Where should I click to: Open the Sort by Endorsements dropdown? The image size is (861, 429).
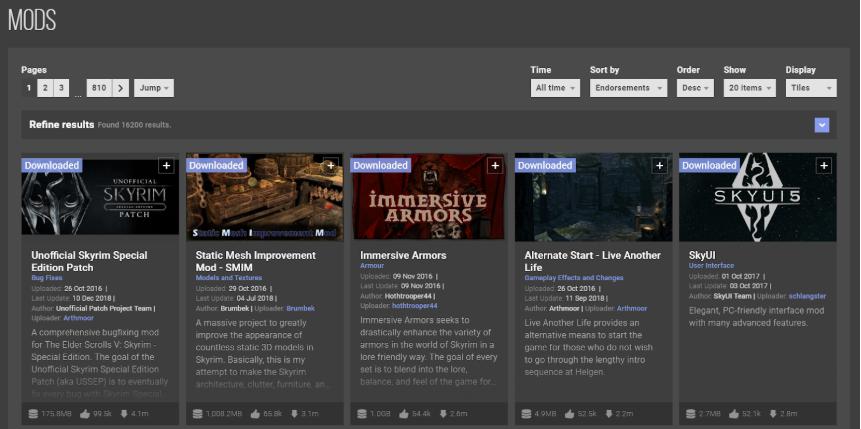[x=628, y=88]
